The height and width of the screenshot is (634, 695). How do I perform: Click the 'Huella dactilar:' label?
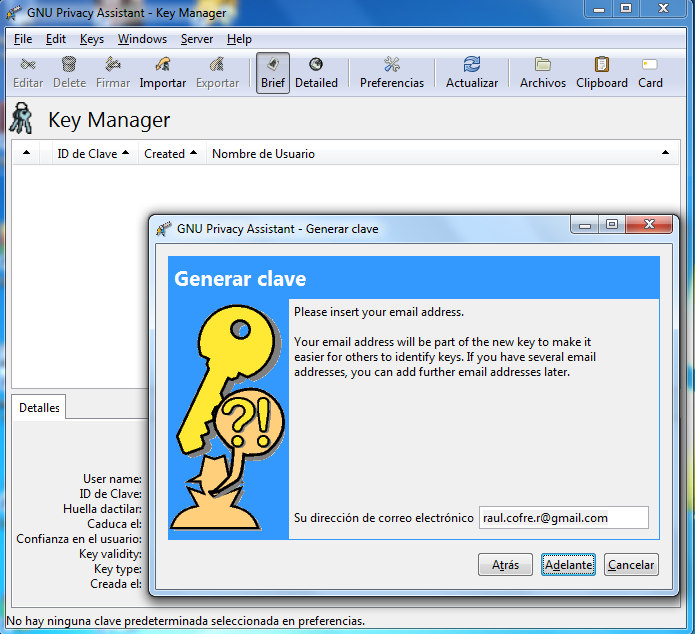102,509
